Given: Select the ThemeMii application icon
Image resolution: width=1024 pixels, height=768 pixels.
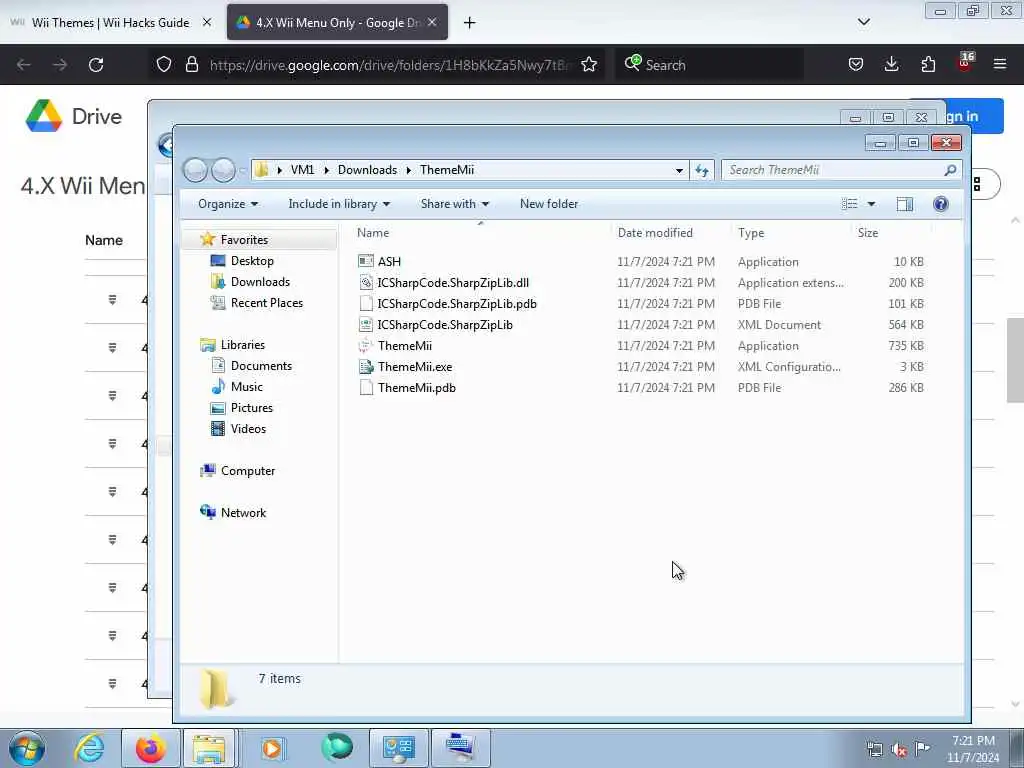Looking at the screenshot, I should pyautogui.click(x=365, y=345).
